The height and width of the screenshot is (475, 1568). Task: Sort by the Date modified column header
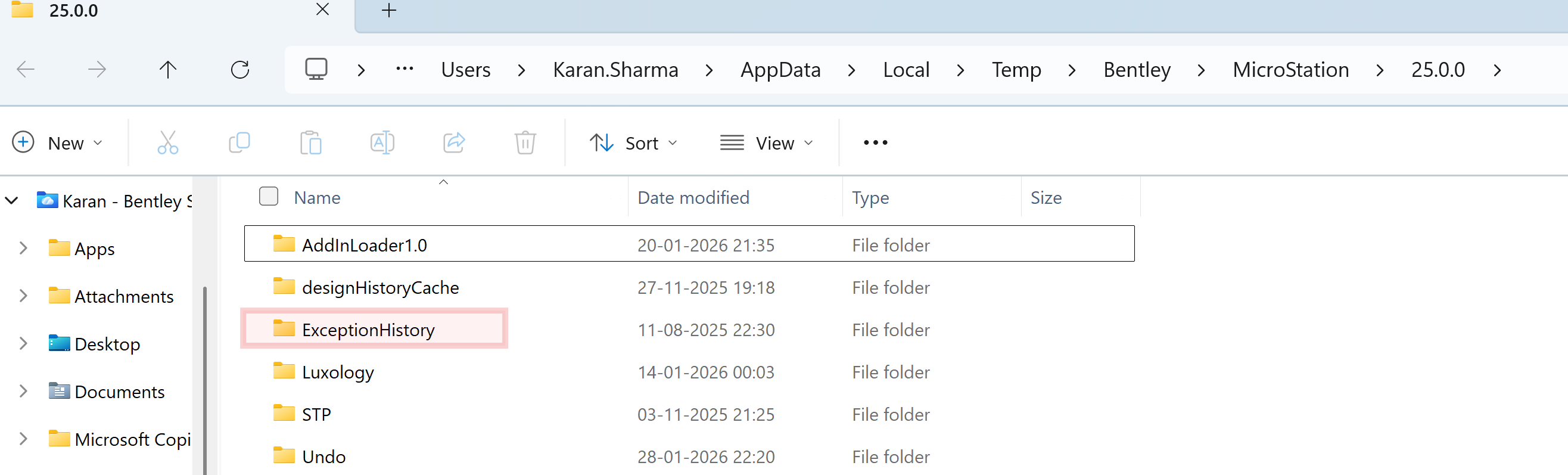click(693, 198)
